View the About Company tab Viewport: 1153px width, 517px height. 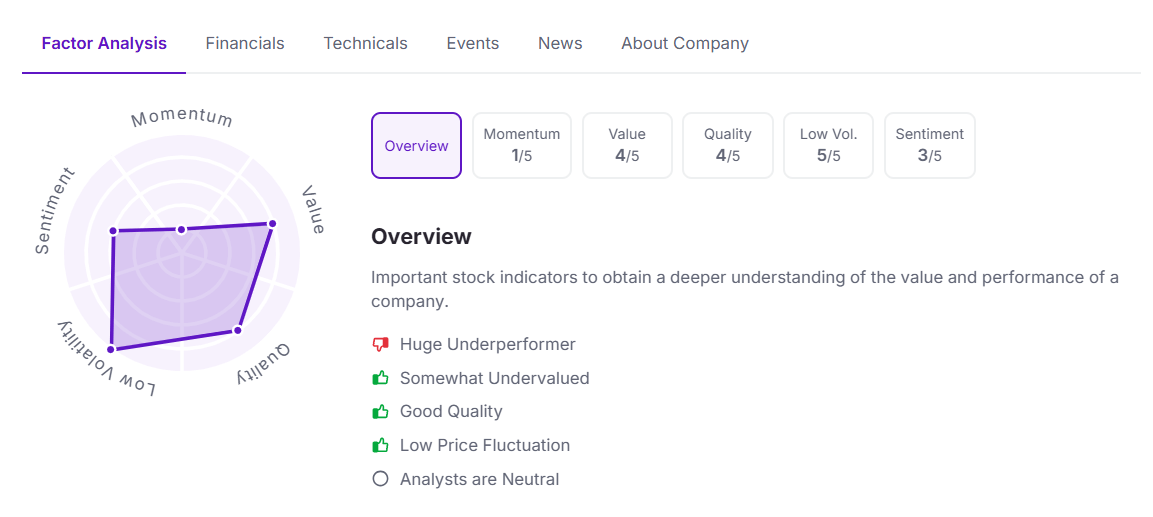coord(685,43)
